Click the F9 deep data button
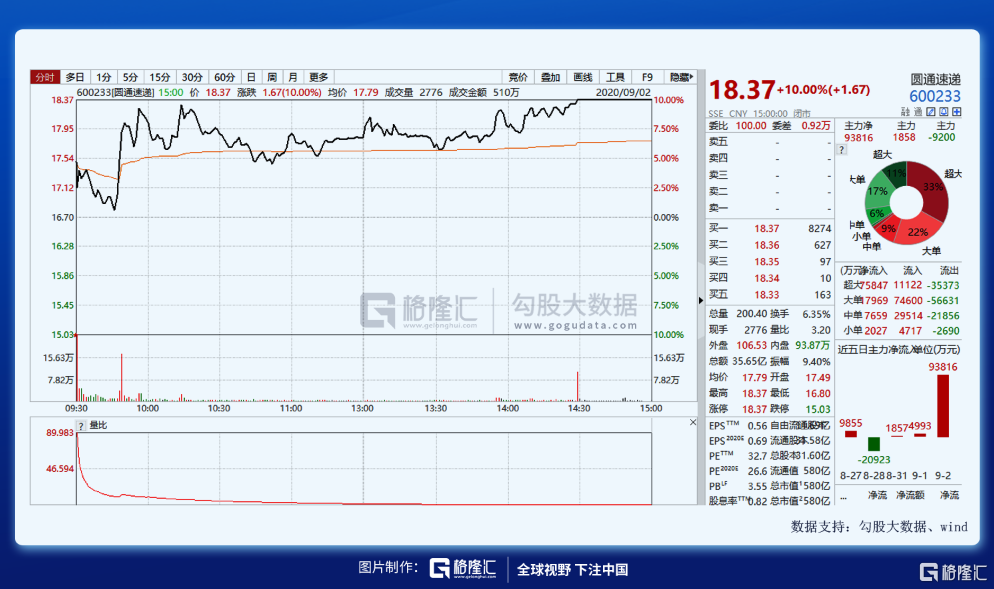Image resolution: width=994 pixels, height=589 pixels. pos(647,77)
